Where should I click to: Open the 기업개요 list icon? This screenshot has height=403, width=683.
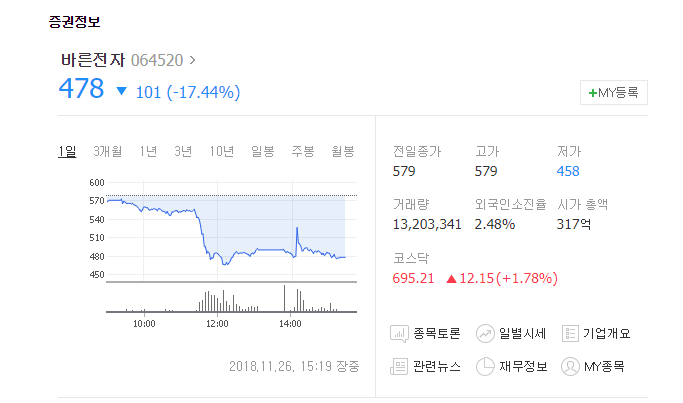tap(570, 333)
